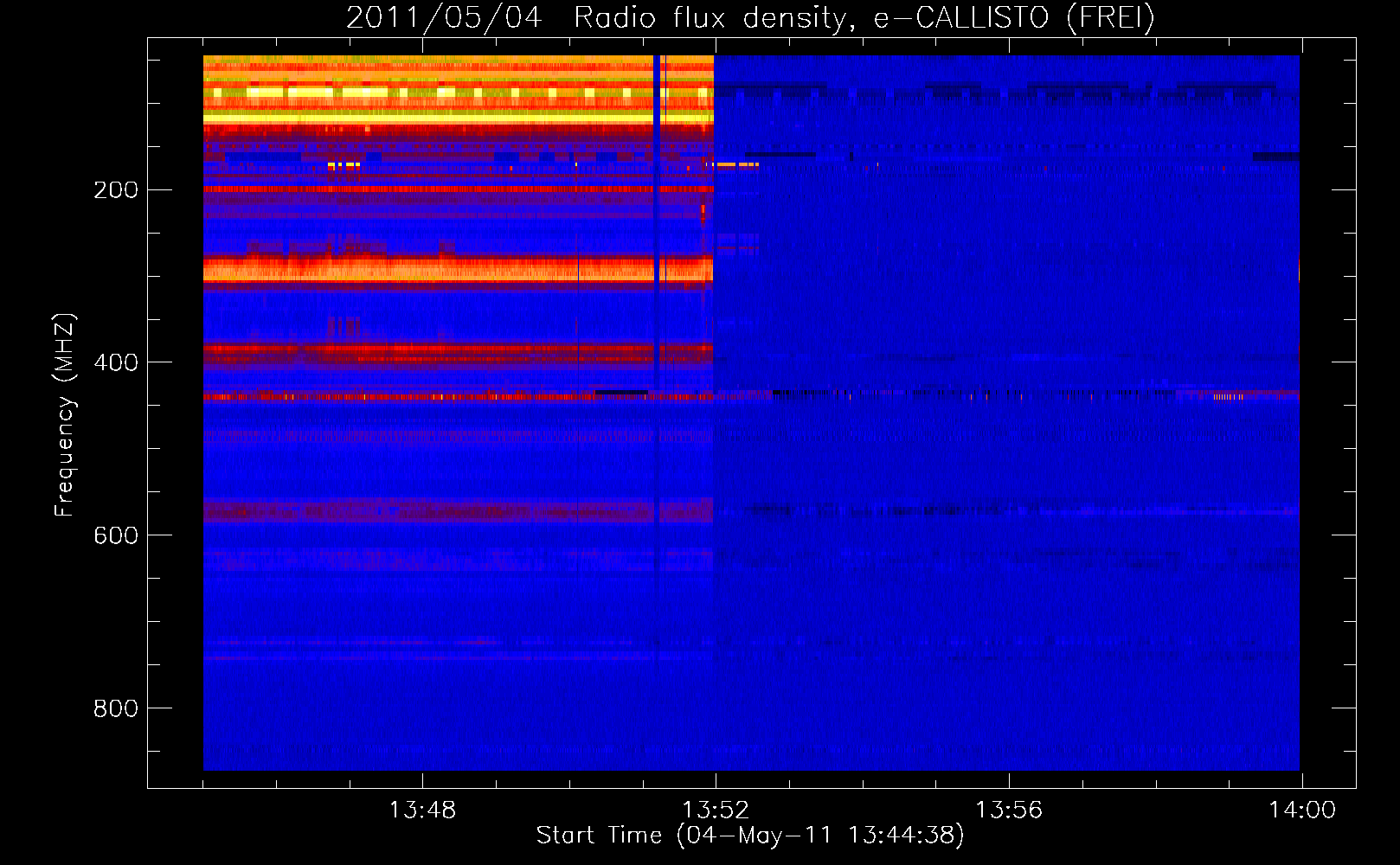Click the 400 frequency tick label
Image resolution: width=1400 pixels, height=865 pixels.
coord(116,362)
